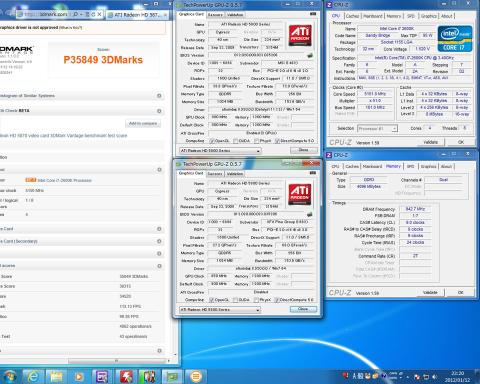The width and height of the screenshot is (480, 384).
Task: Expand the Card (Secondary) section
Action: [x=159, y=241]
